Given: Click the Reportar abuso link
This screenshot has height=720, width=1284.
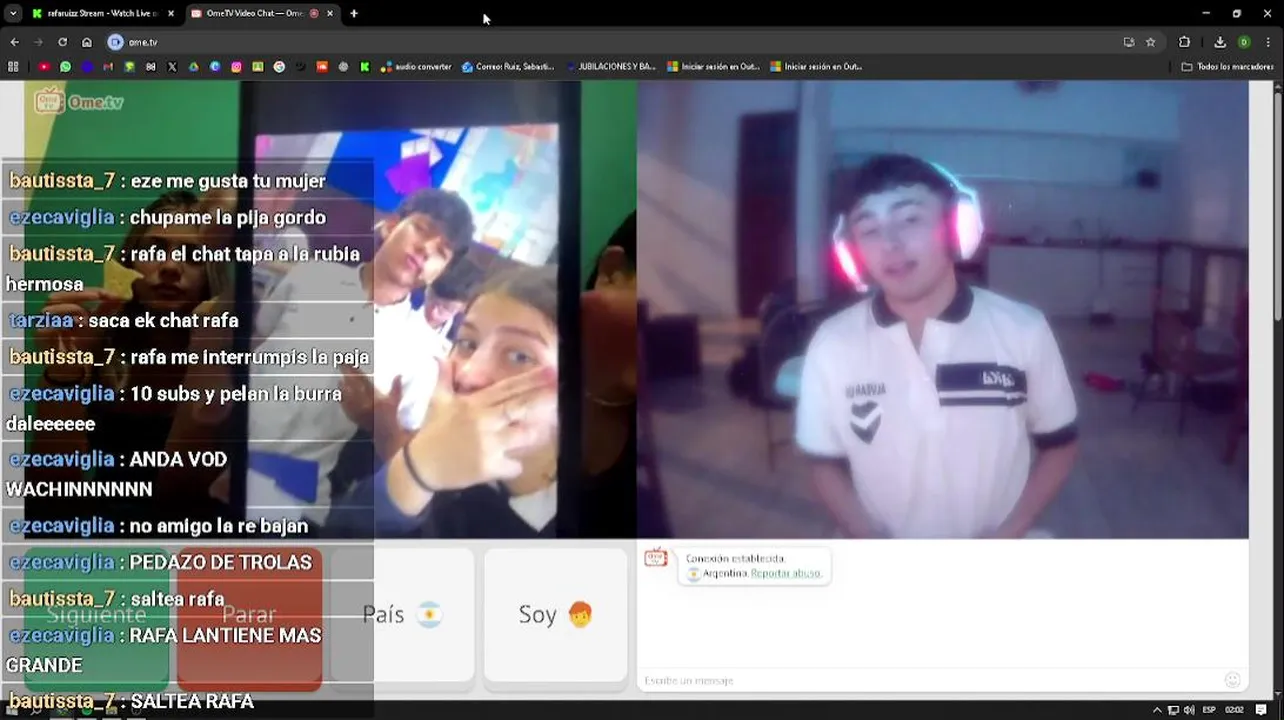Looking at the screenshot, I should coord(785,574).
